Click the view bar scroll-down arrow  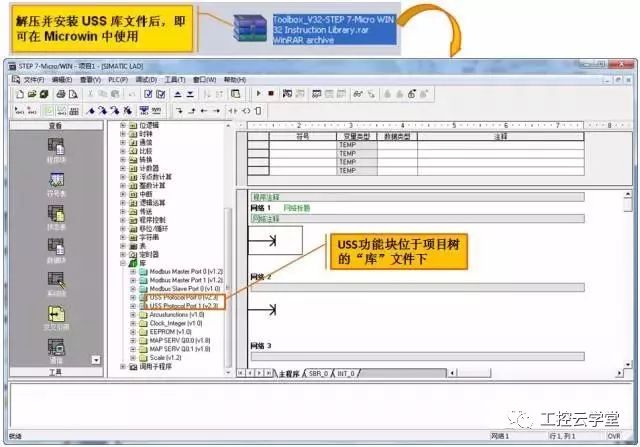[96, 360]
